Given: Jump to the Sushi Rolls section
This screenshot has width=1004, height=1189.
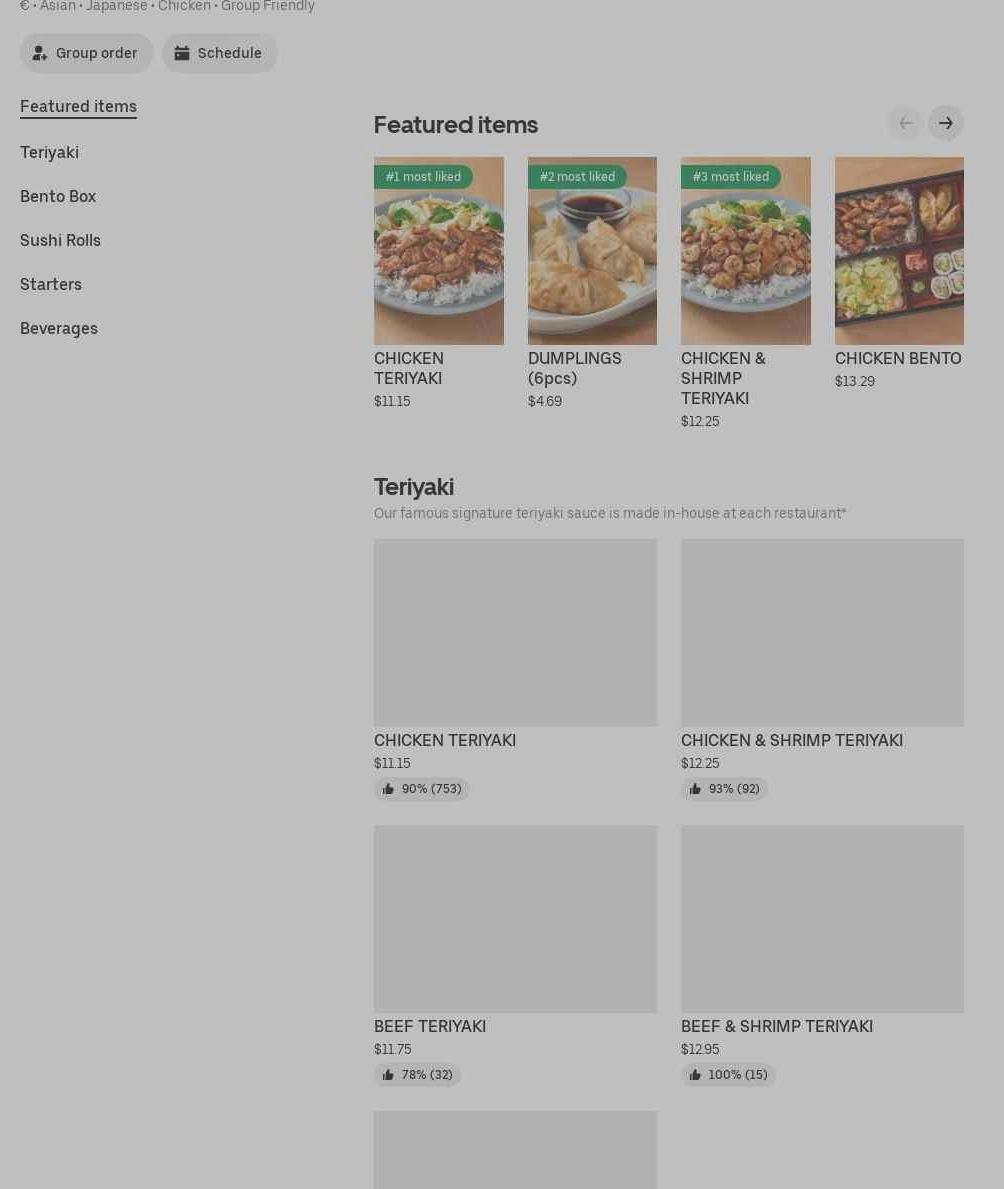Looking at the screenshot, I should pos(60,240).
